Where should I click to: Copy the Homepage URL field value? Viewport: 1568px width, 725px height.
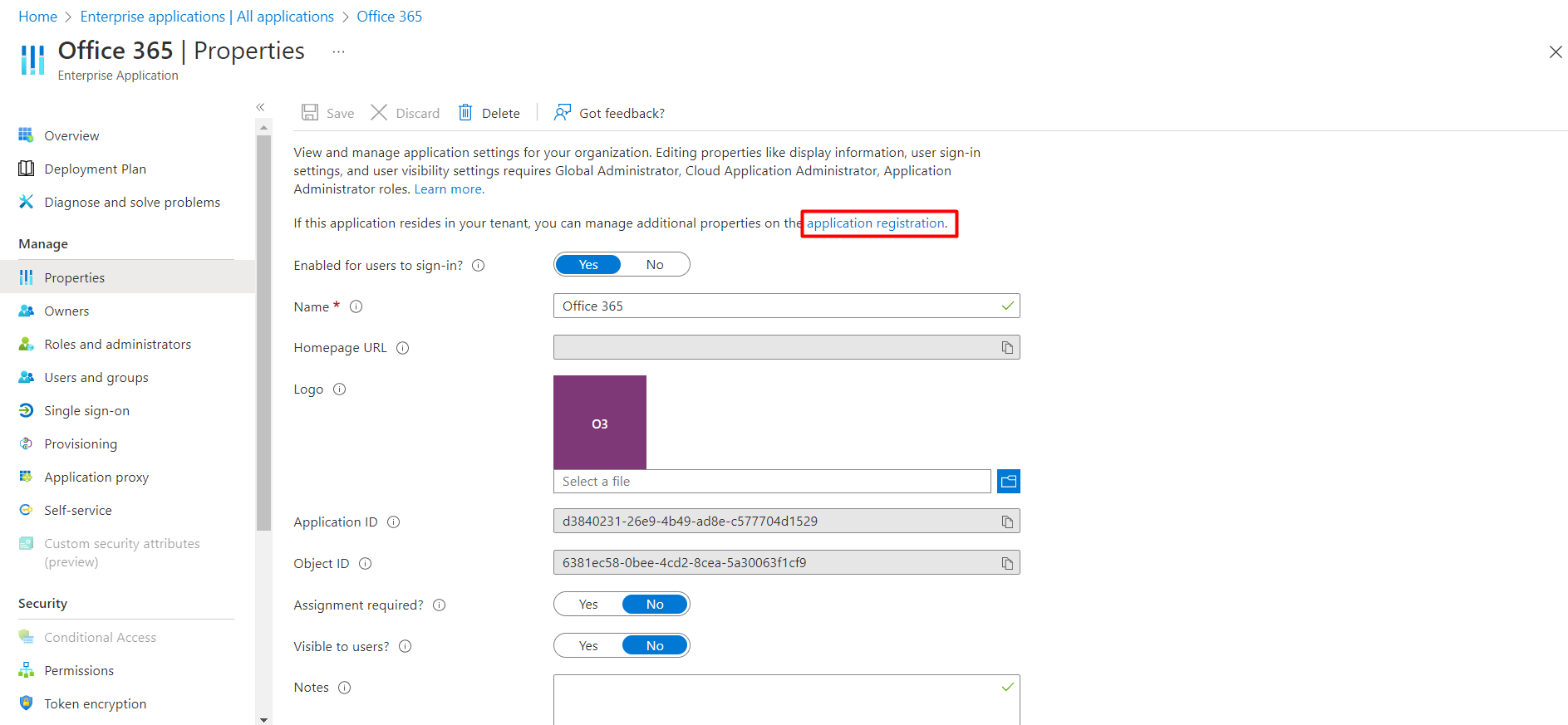tap(1007, 347)
